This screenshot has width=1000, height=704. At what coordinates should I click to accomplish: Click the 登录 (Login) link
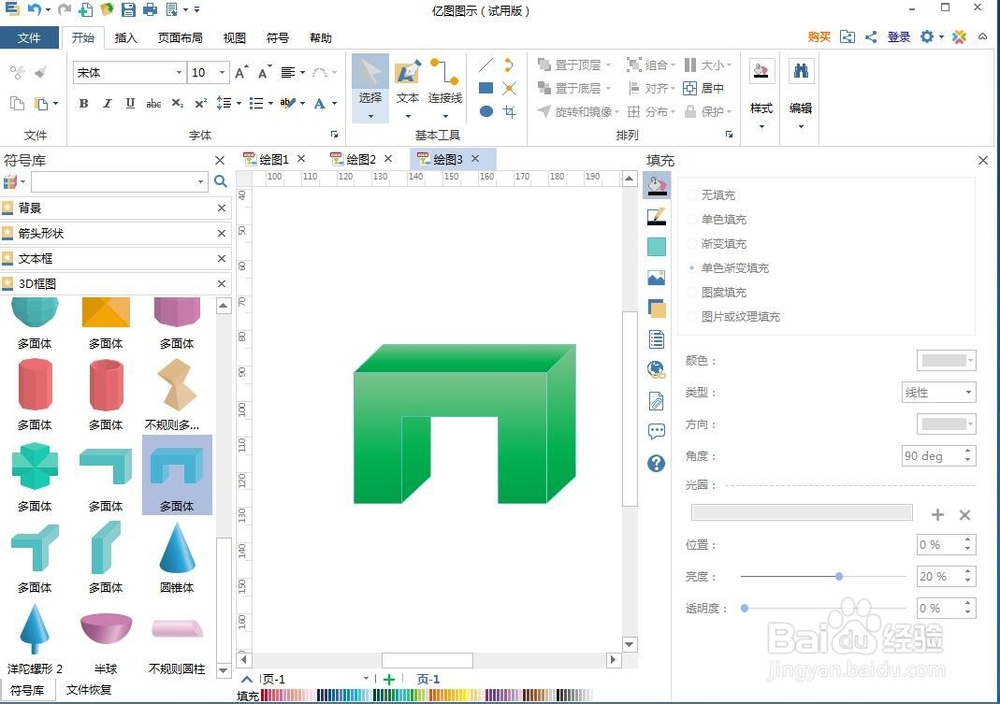point(898,37)
